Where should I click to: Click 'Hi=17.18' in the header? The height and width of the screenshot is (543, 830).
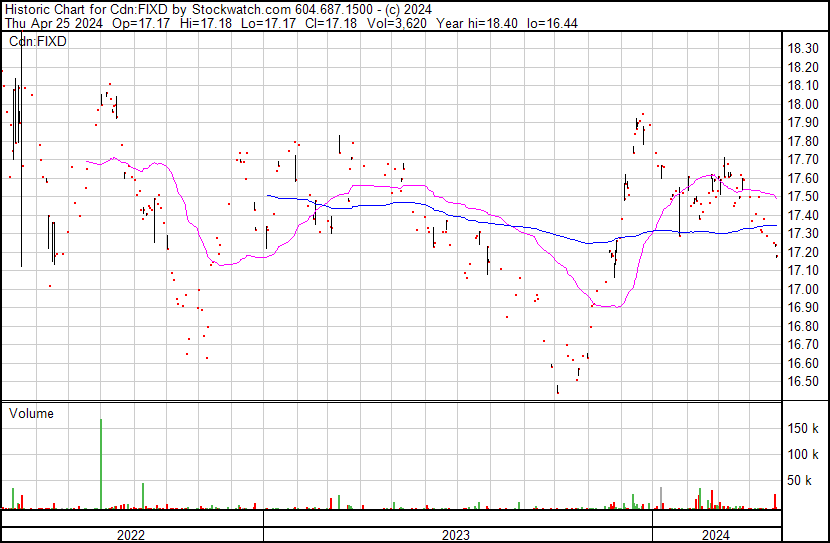coord(206,23)
